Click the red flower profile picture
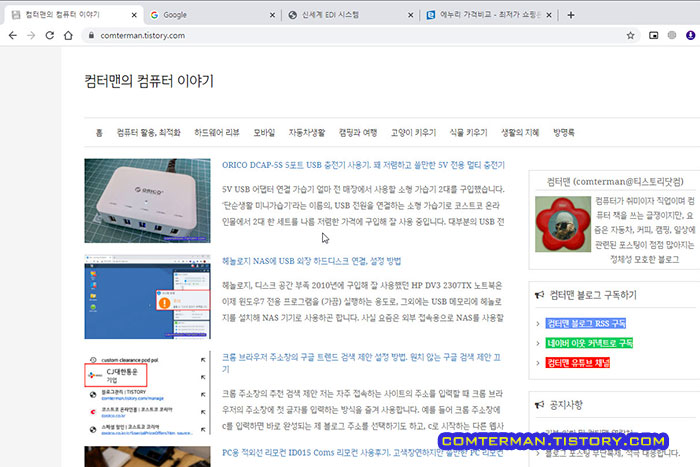This screenshot has height=467, width=700. (x=563, y=224)
